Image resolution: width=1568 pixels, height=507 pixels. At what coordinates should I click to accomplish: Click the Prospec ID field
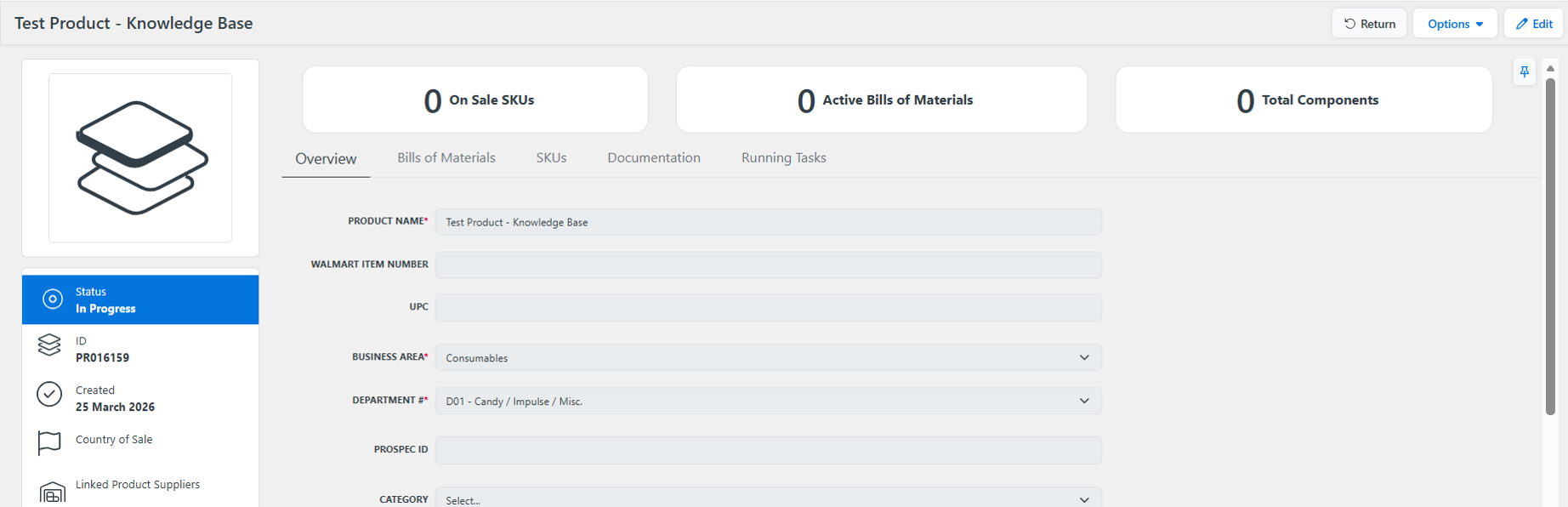(769, 451)
